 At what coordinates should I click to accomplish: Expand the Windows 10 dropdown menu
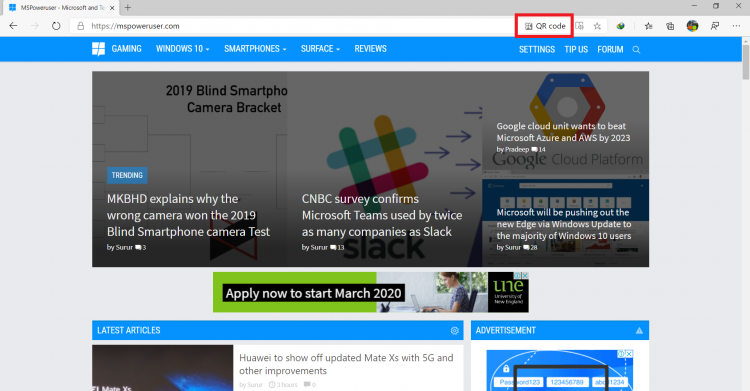pyautogui.click(x=183, y=49)
